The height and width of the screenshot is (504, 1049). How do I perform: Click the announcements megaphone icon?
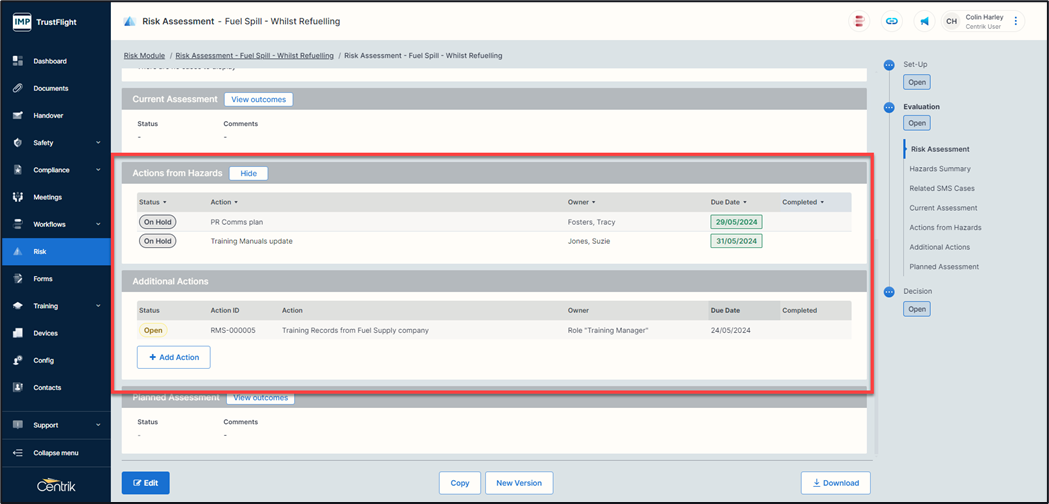click(924, 21)
